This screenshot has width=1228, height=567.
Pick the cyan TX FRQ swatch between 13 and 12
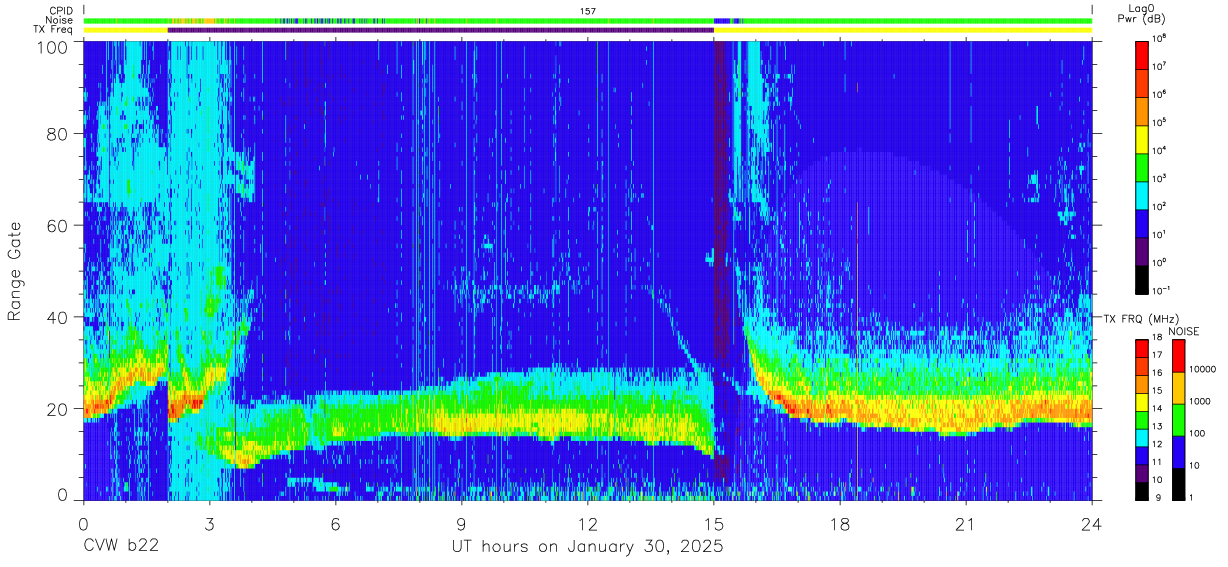tap(1143, 438)
